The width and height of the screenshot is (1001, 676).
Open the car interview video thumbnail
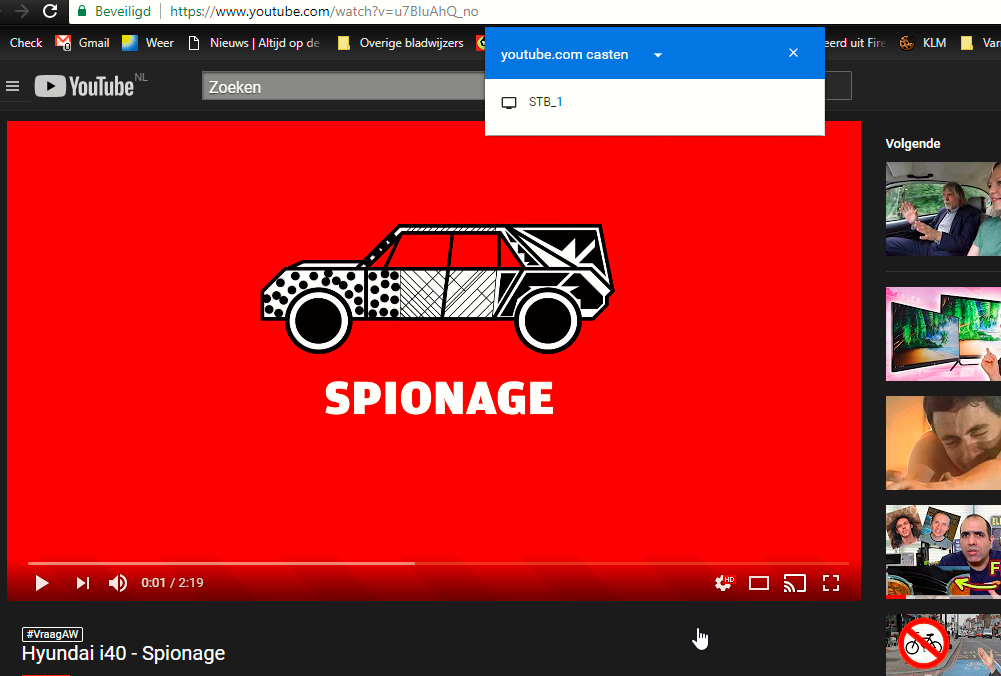coord(944,209)
